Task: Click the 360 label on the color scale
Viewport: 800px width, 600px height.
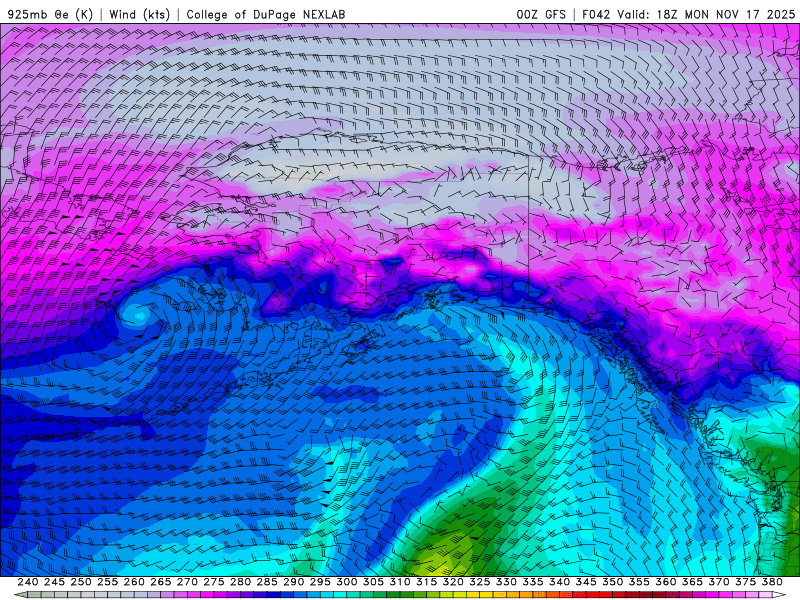Action: [x=665, y=582]
